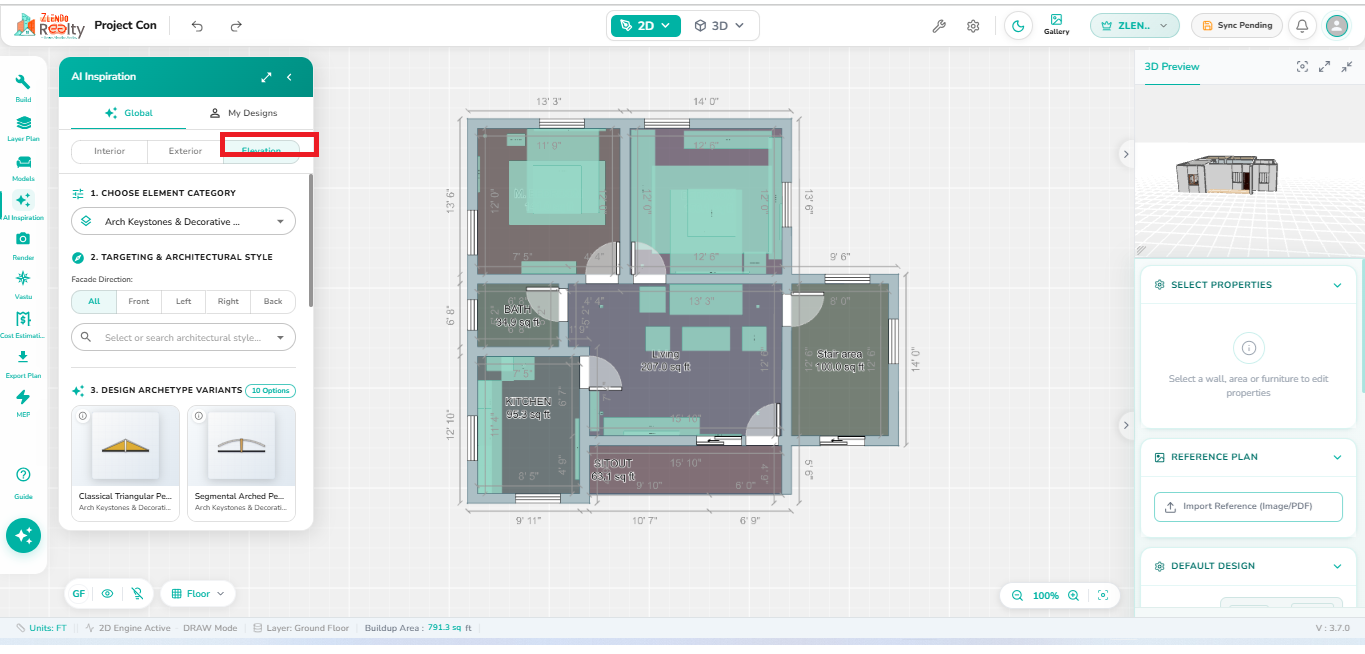The image size is (1365, 654).
Task: Click the info icon on Segmental Arched card
Action: (x=199, y=416)
